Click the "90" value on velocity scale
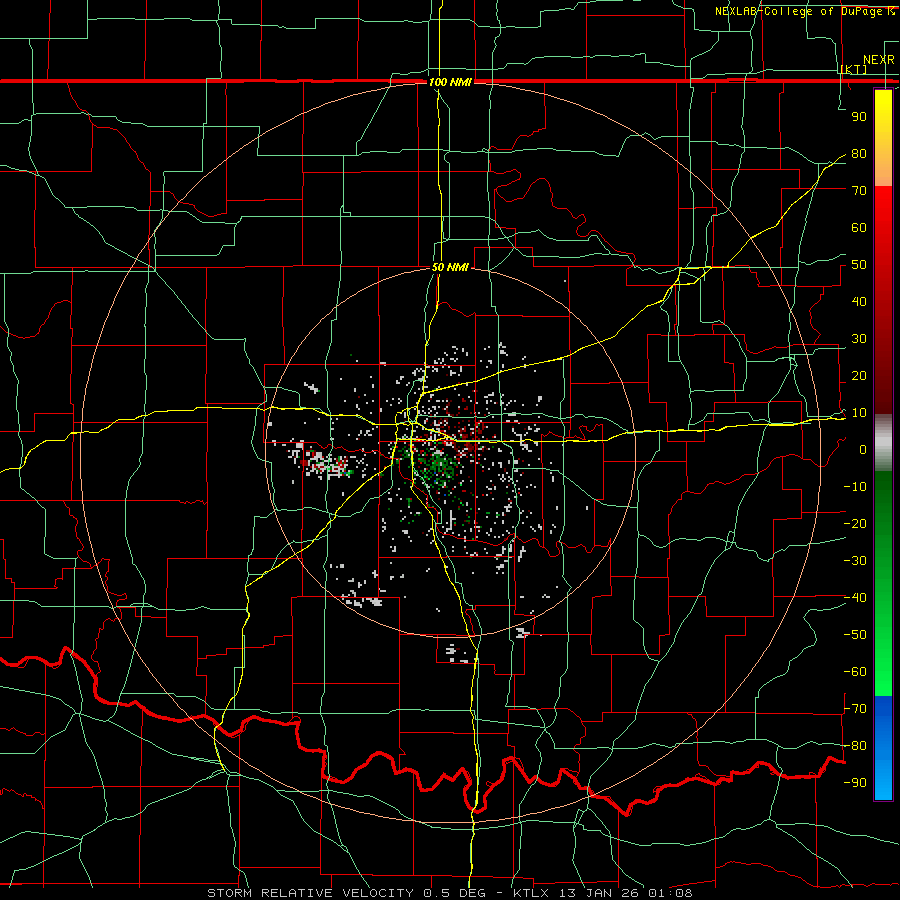 [x=859, y=117]
